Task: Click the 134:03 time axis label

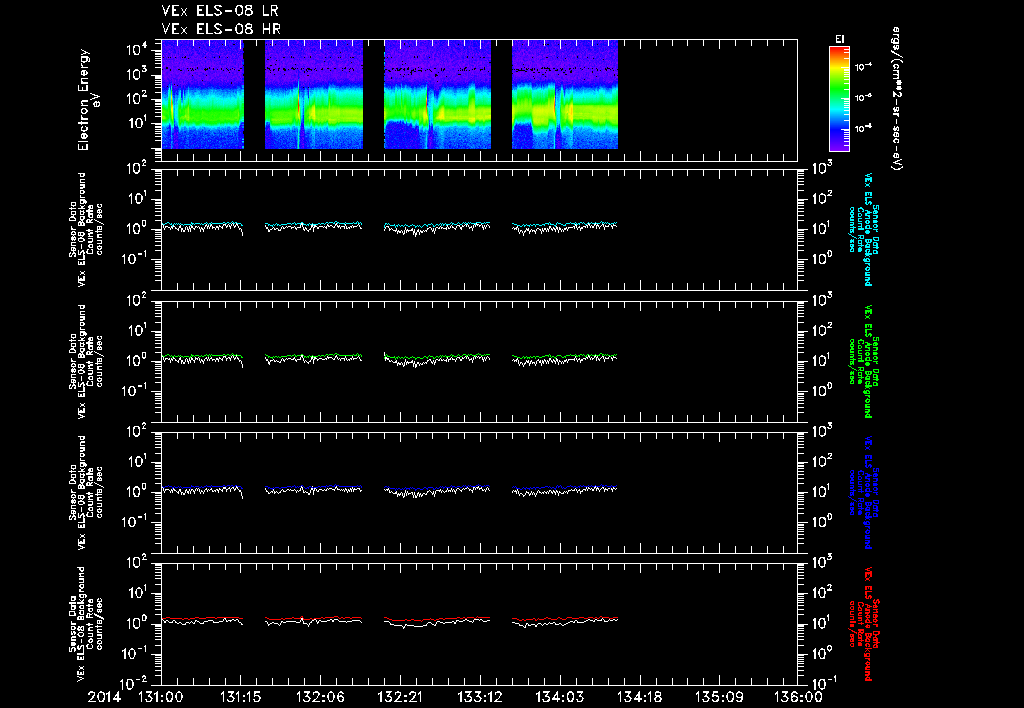Action: [x=559, y=697]
